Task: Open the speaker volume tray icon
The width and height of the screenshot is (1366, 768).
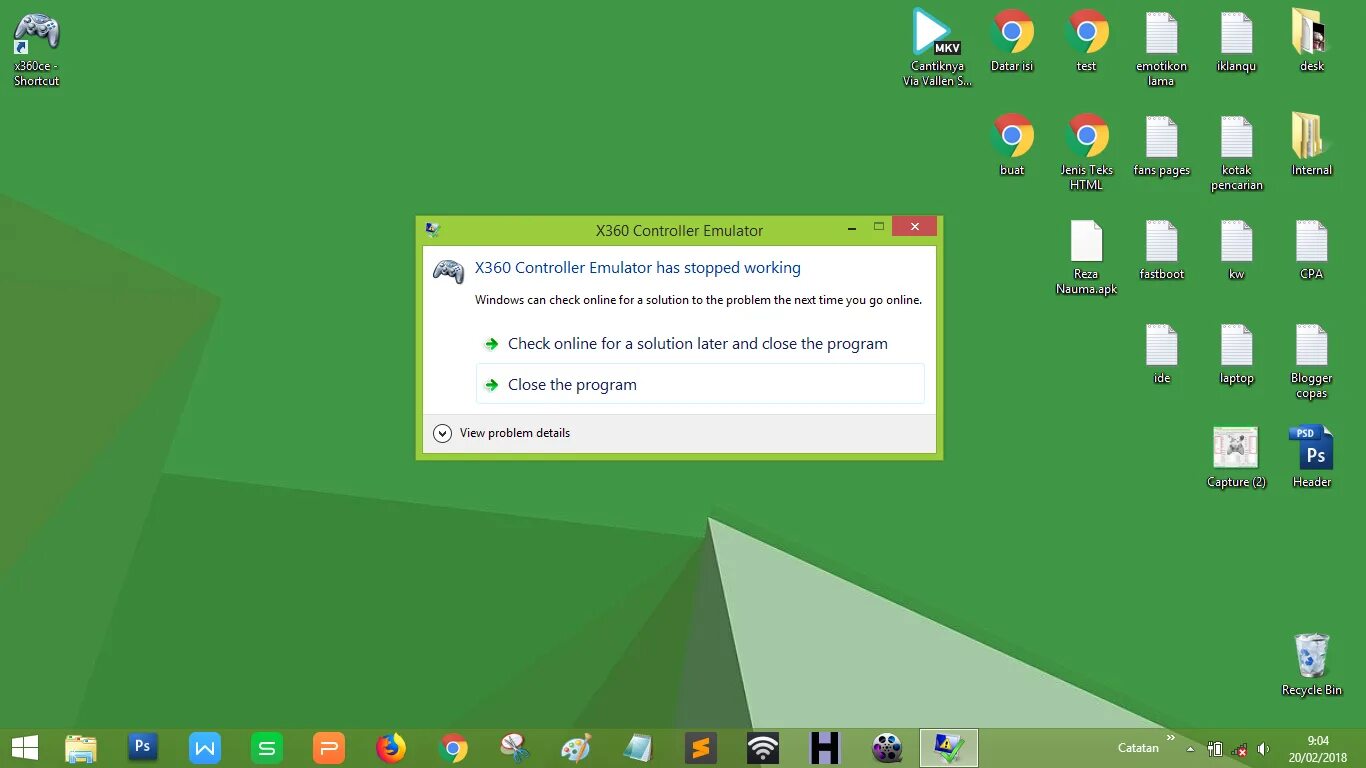Action: click(x=1264, y=748)
